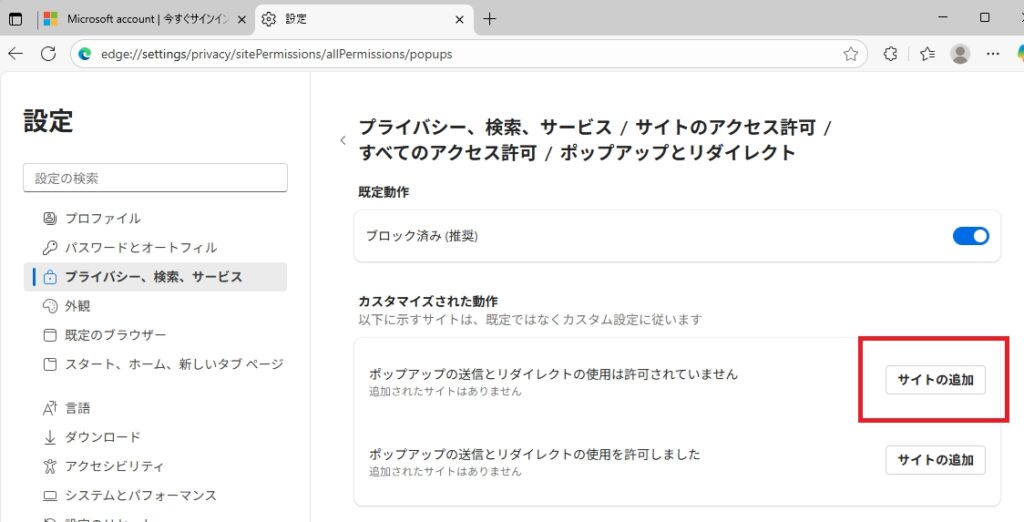Click サイトの追加 for blocked popups
The image size is (1024, 522).
(935, 380)
